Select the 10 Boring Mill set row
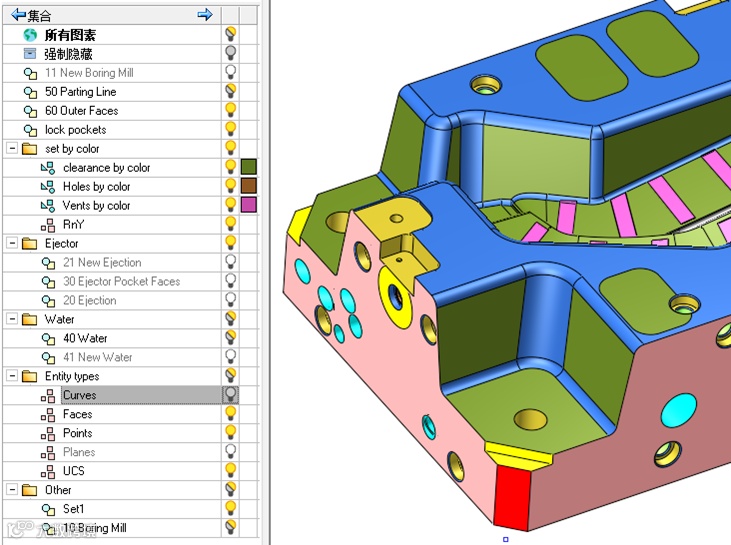731x545 pixels. pyautogui.click(x=112, y=528)
